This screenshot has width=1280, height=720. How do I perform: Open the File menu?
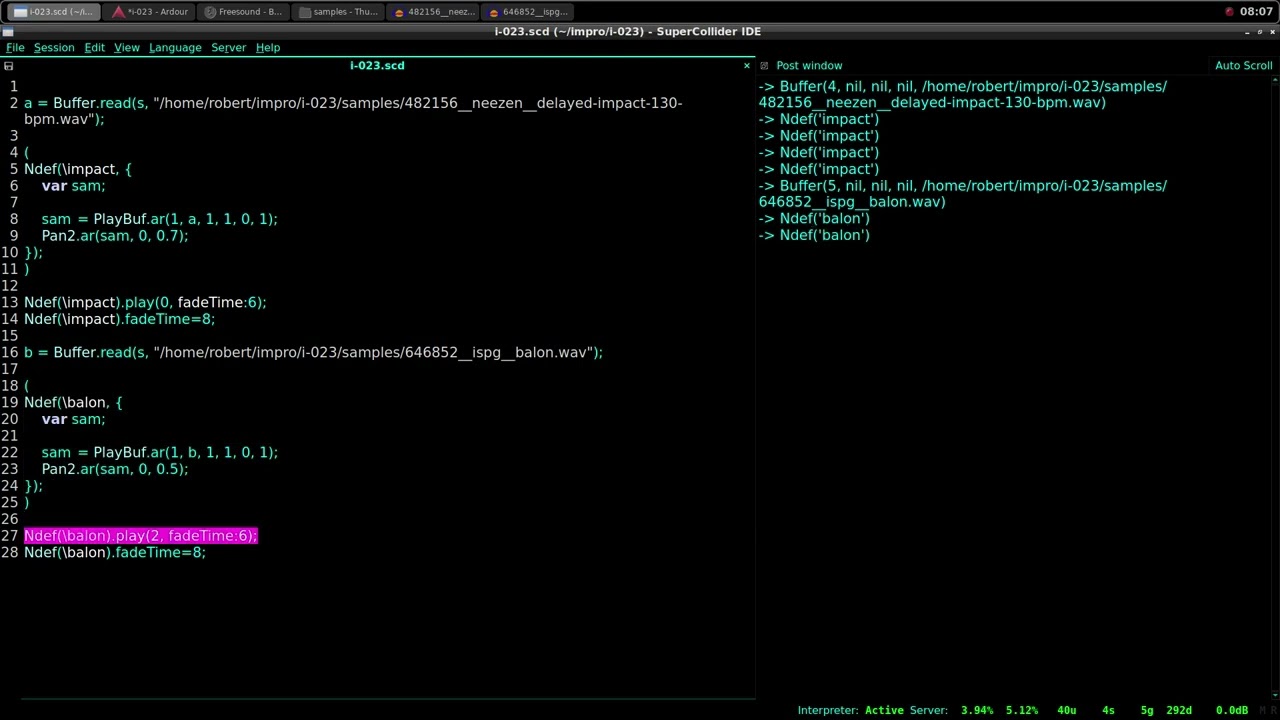15,47
